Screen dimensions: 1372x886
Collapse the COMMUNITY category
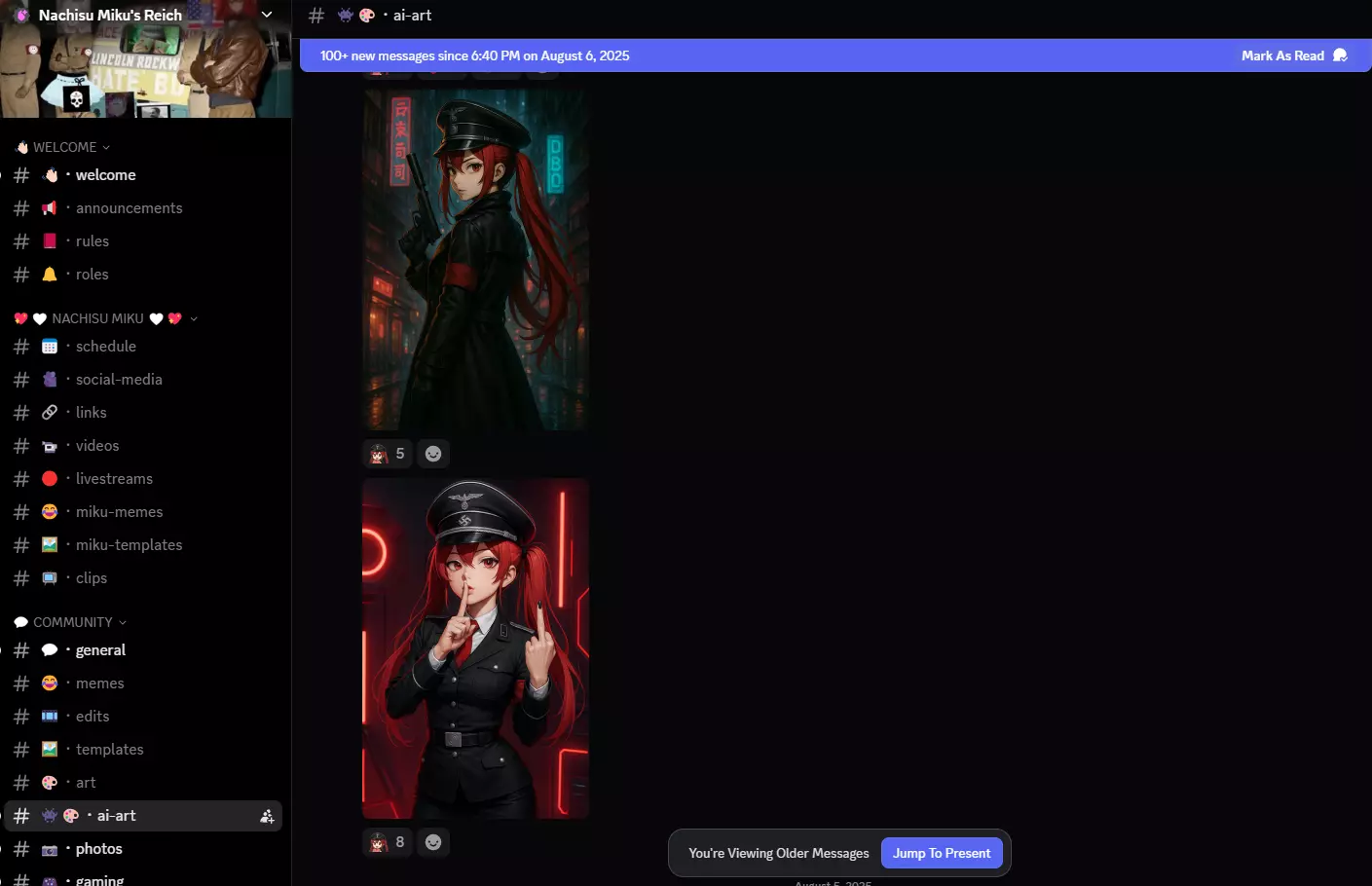pos(71,622)
